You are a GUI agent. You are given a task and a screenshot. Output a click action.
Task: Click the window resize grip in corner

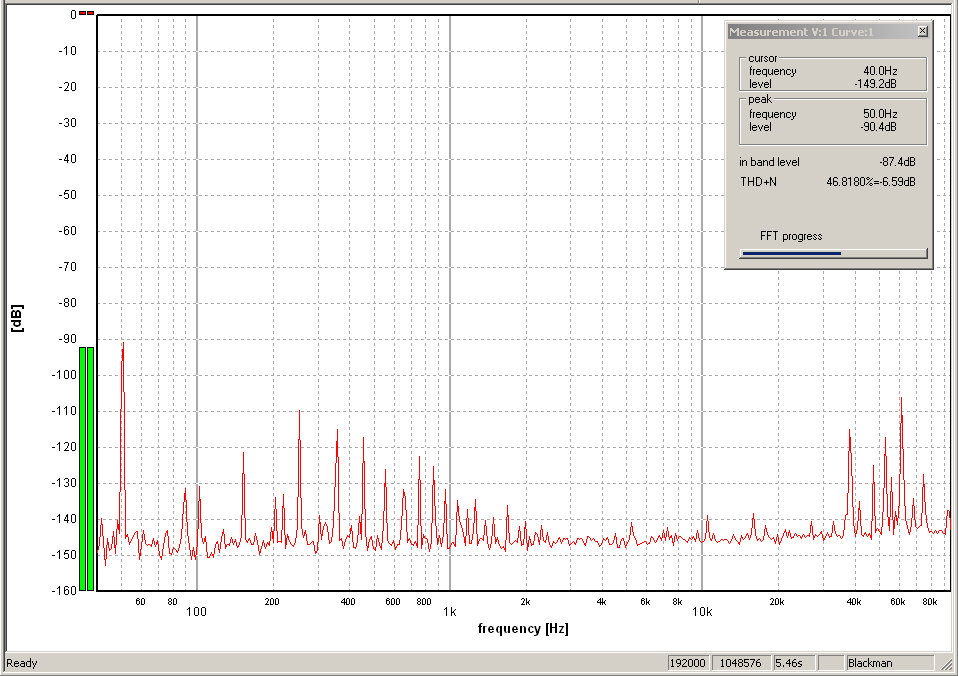click(948, 664)
